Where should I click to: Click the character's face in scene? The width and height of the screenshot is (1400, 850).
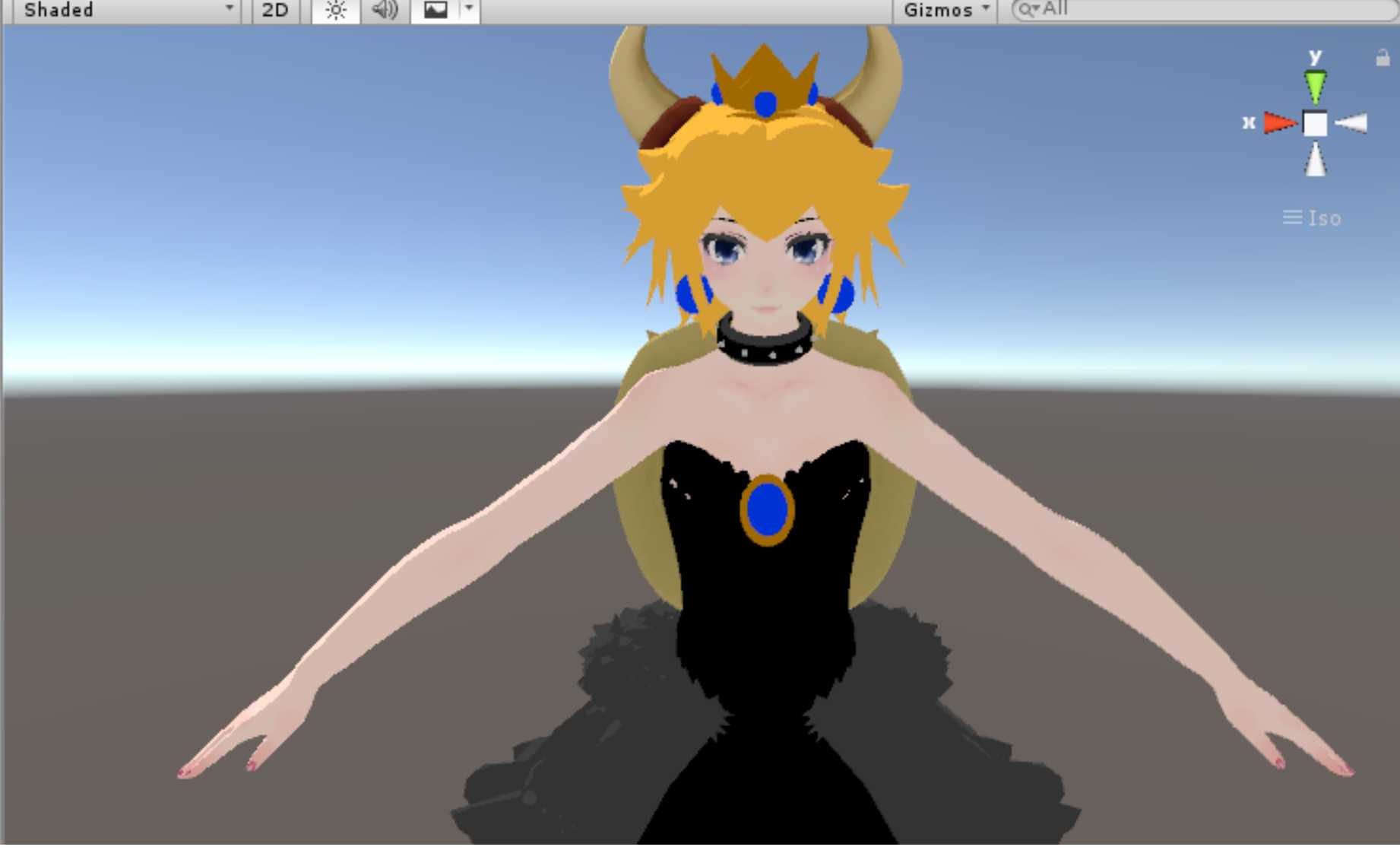point(765,274)
